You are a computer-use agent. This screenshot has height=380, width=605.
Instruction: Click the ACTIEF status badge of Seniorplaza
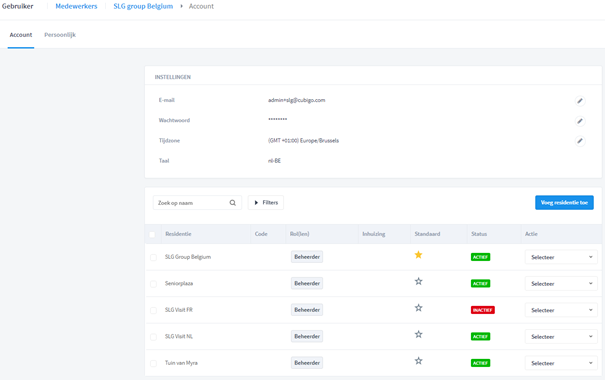point(480,284)
